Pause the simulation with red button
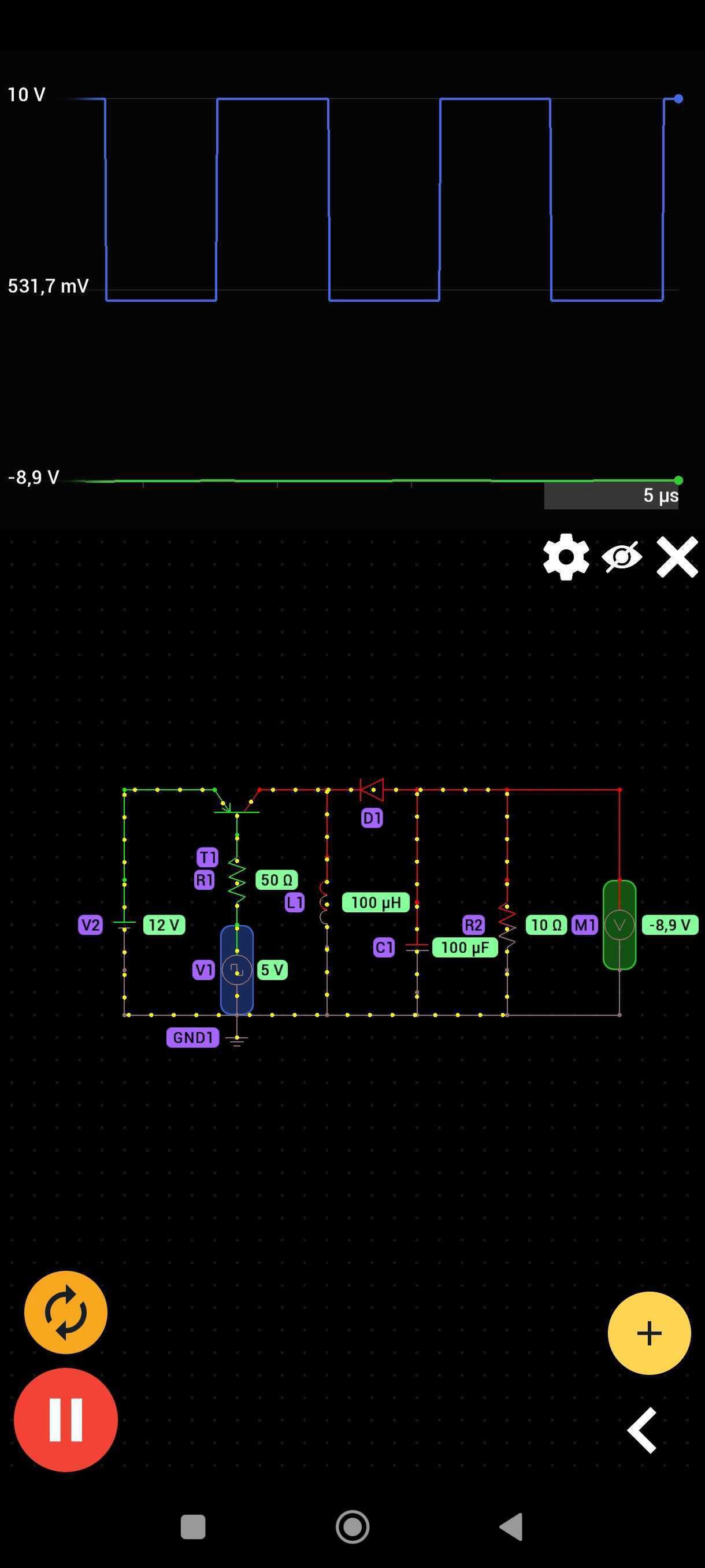Viewport: 705px width, 1568px height. 66,1419
